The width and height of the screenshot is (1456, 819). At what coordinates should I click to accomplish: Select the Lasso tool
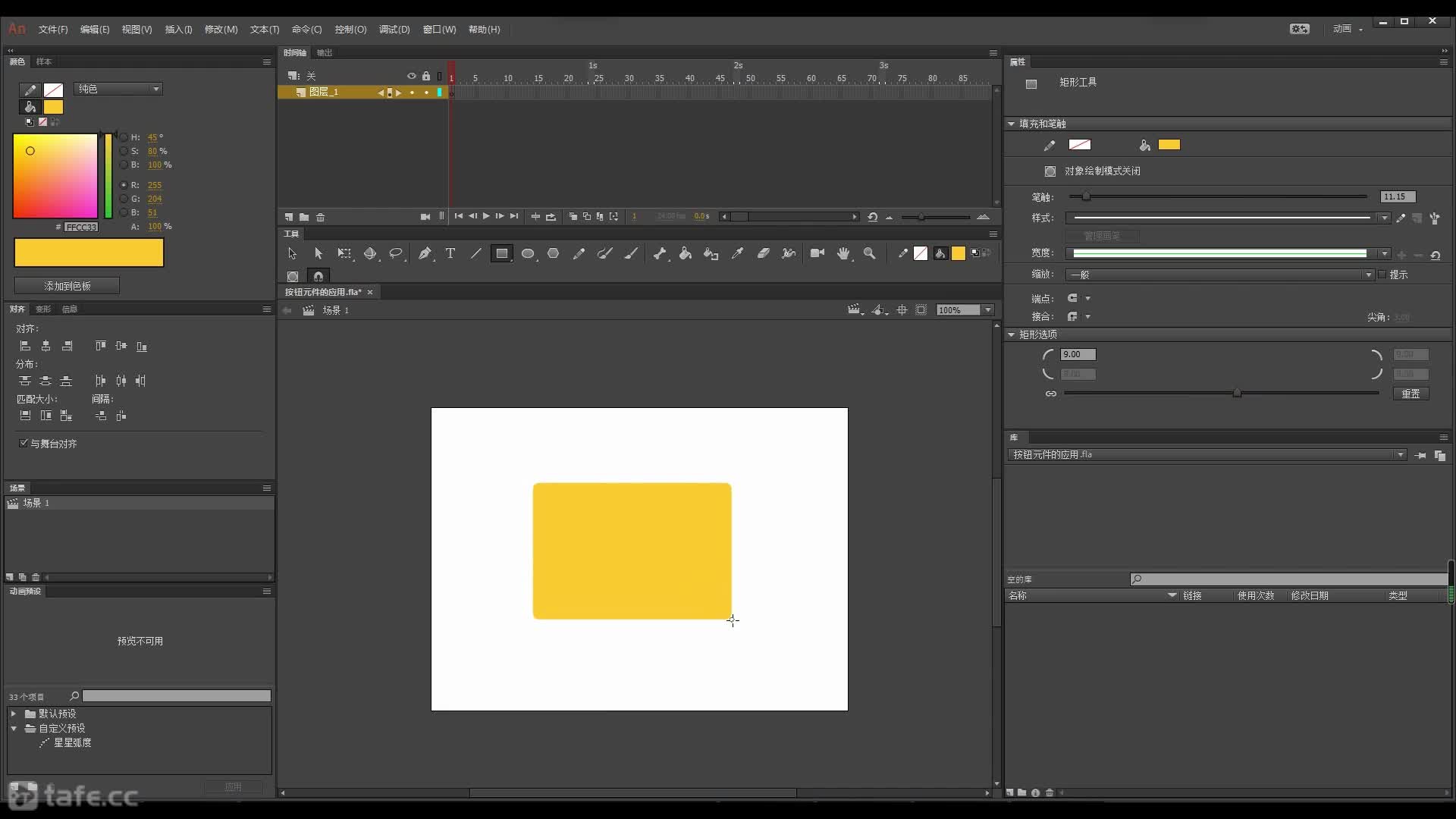396,253
